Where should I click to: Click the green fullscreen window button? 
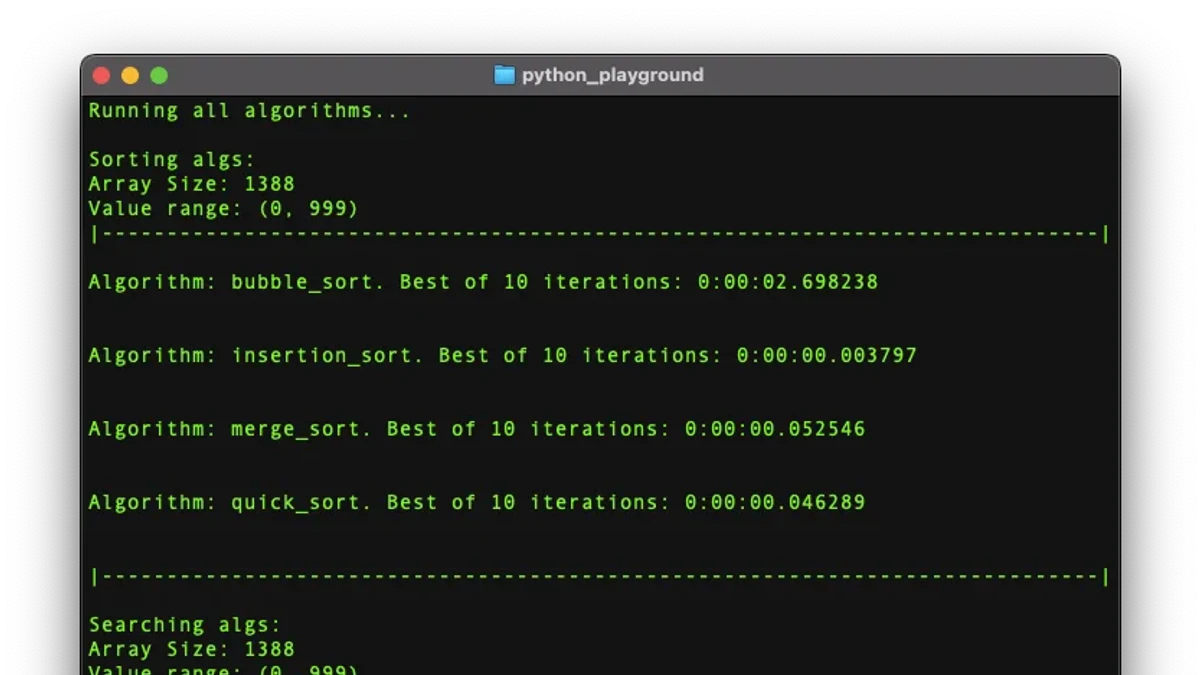(x=159, y=76)
